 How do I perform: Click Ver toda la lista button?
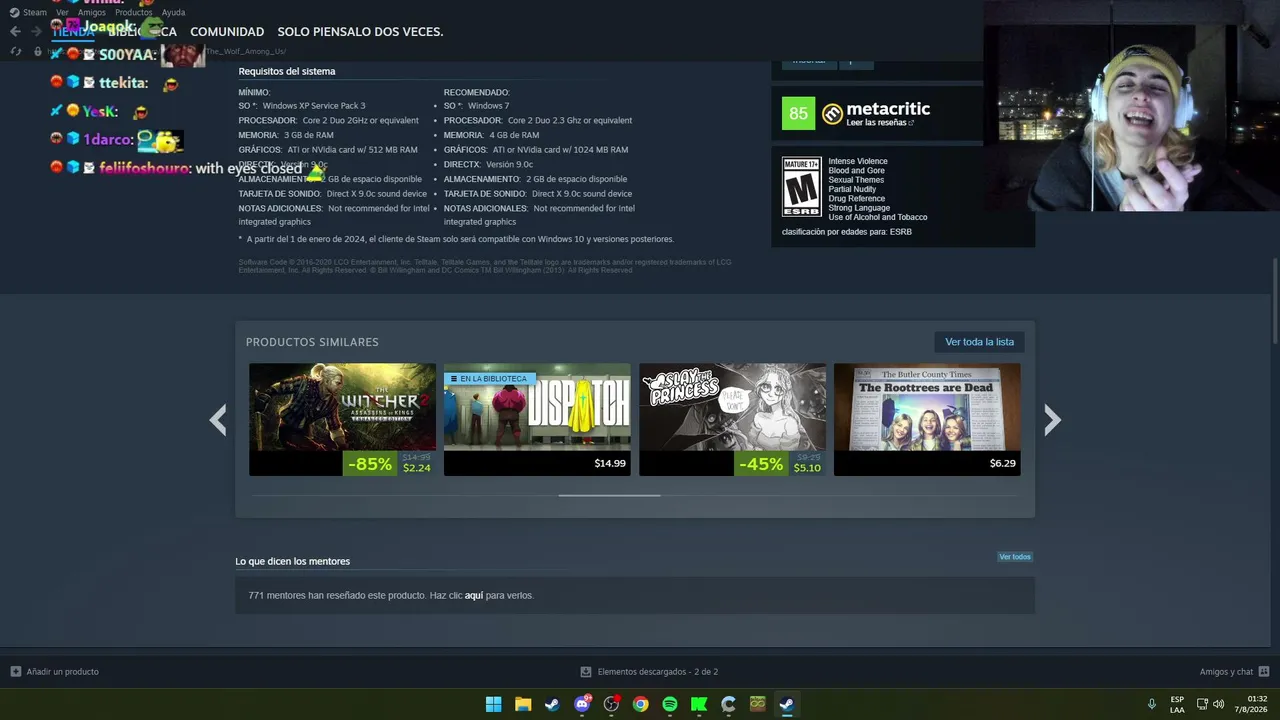[979, 342]
